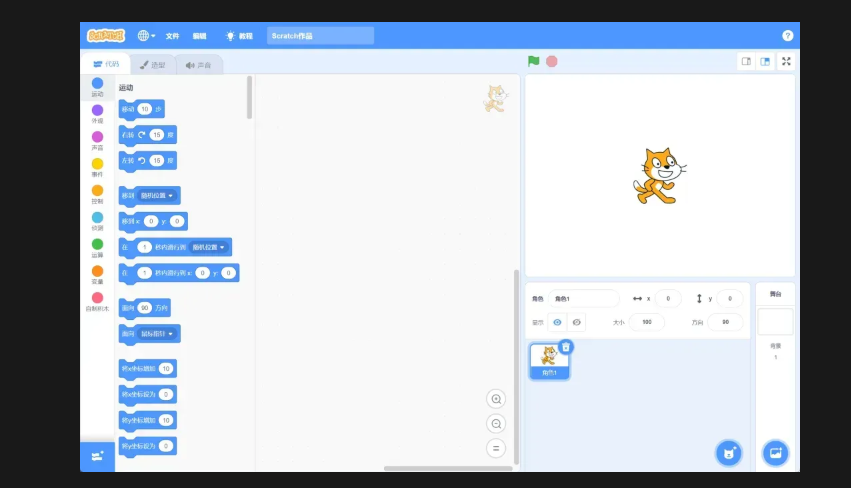Select the 角色1 sprite thumbnail
The image size is (851, 488).
click(549, 362)
